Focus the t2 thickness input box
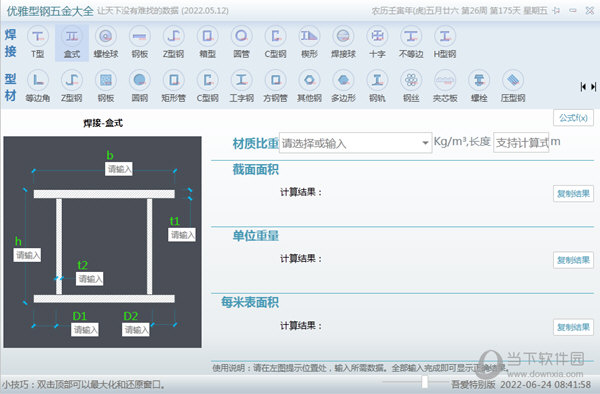 tap(90, 279)
